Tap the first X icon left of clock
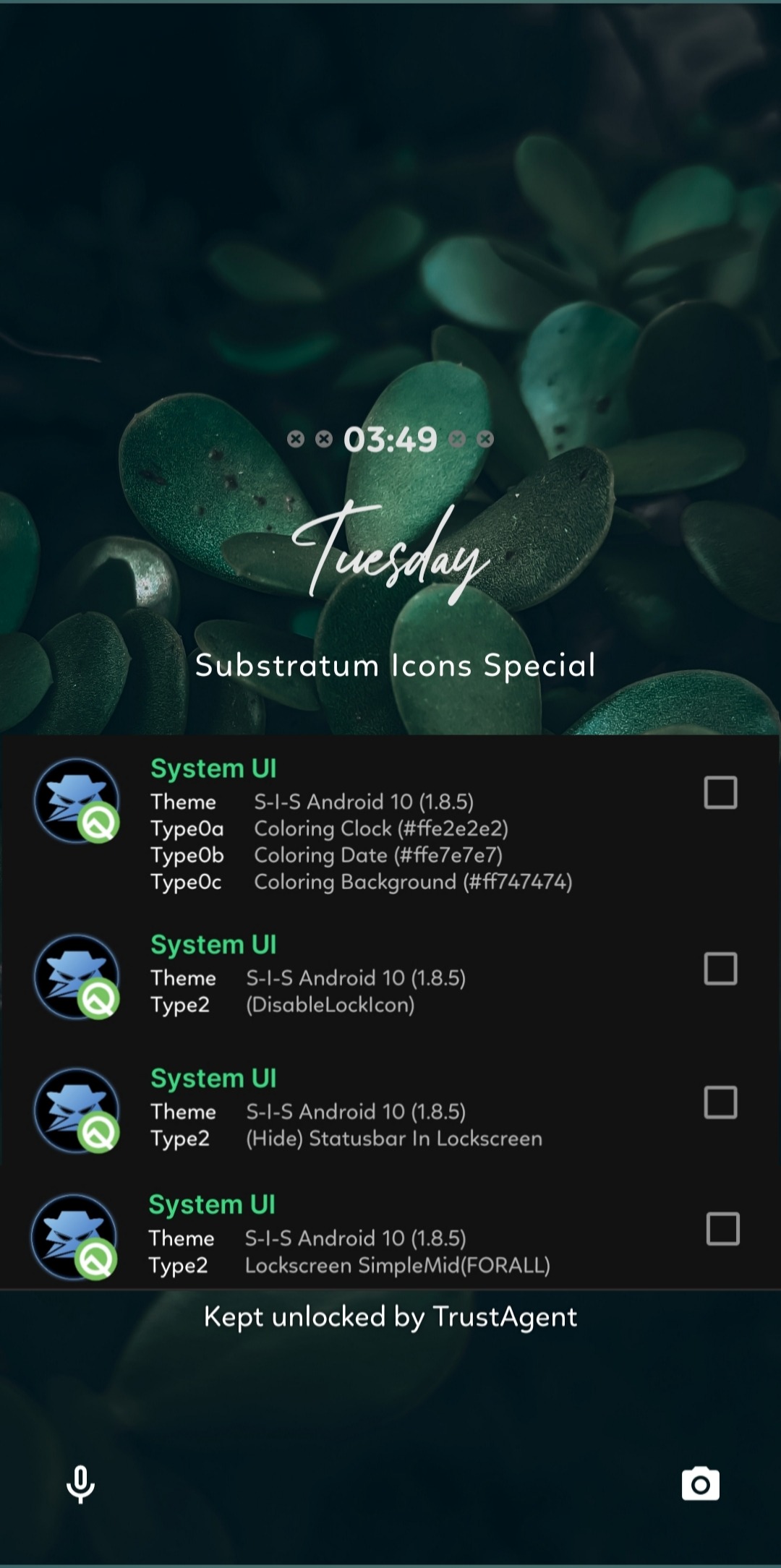The height and width of the screenshot is (1568, 781). pyautogui.click(x=296, y=439)
